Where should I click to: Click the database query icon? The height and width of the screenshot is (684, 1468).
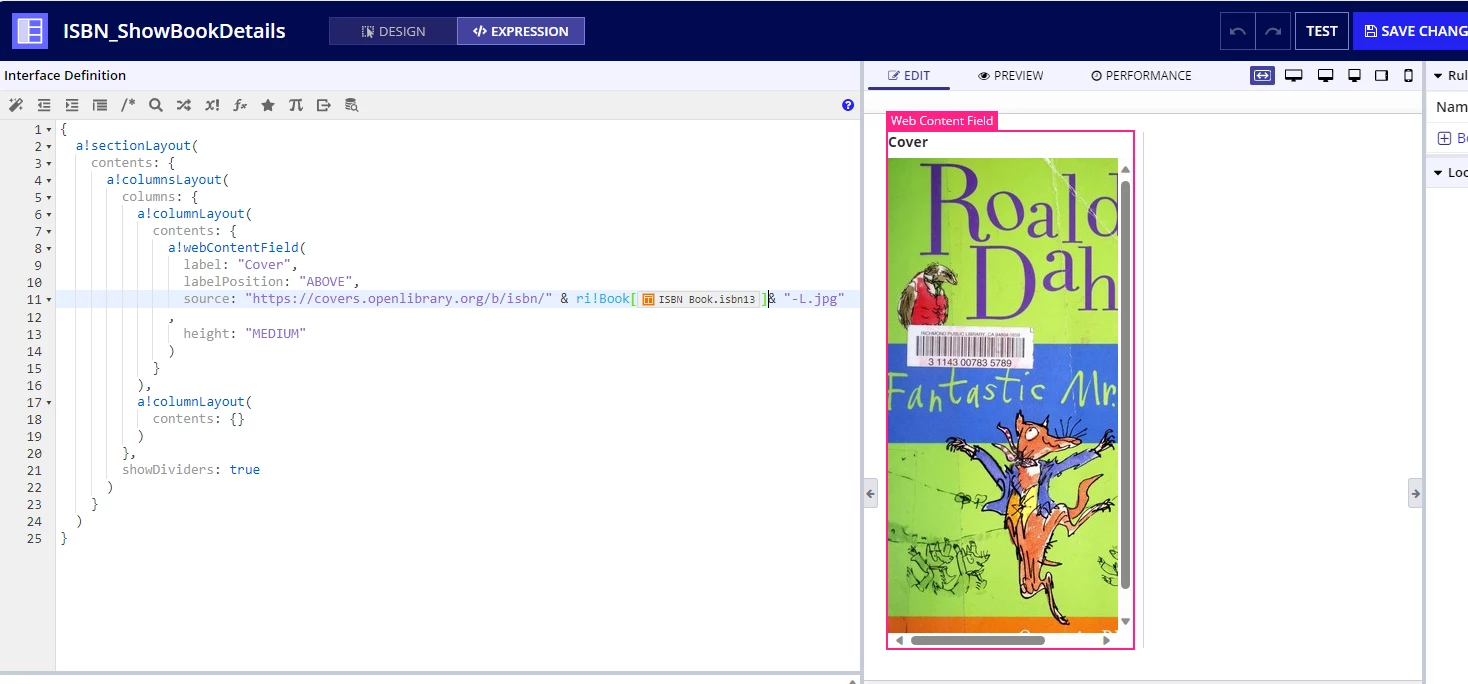coord(352,105)
